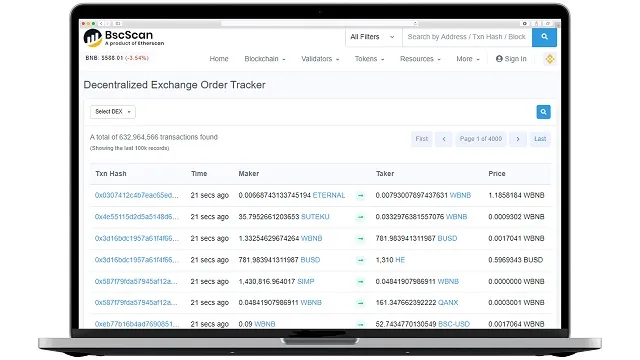Focus the Search by Address / Txn Hash field
Screen dimensions: 640x360
(x=467, y=37)
